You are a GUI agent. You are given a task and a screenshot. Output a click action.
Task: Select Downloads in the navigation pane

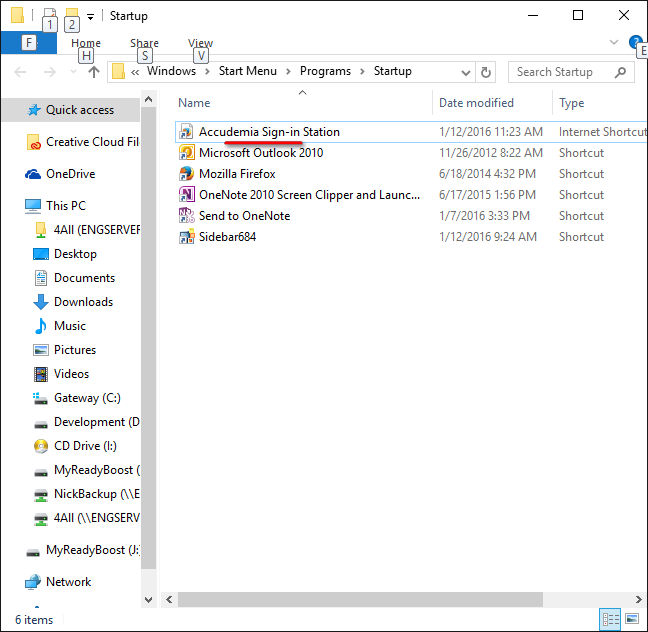point(83,302)
